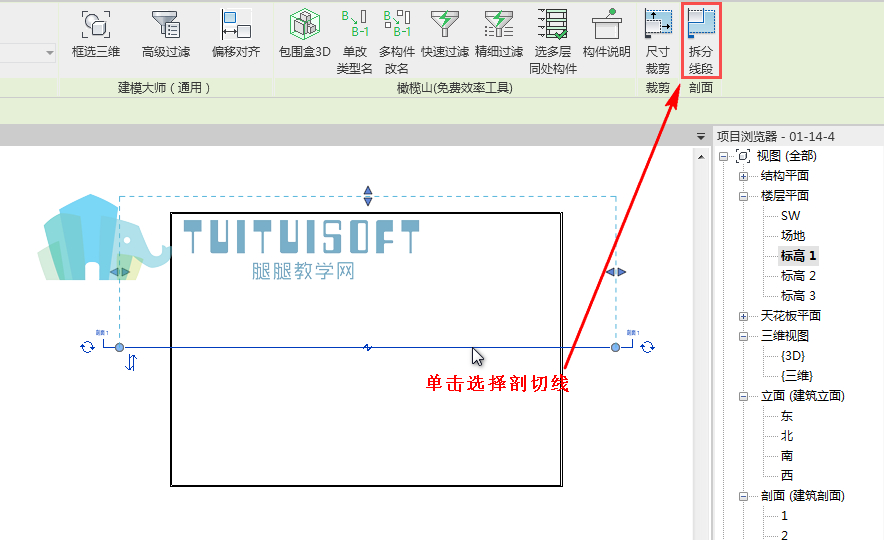
Task: Open section view 1 in browser
Action: click(x=784, y=516)
